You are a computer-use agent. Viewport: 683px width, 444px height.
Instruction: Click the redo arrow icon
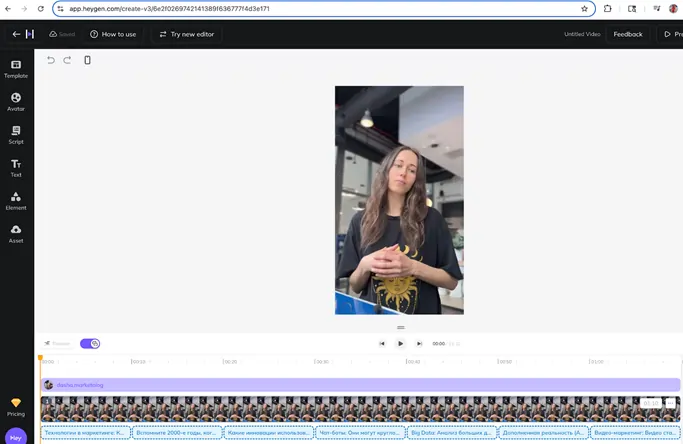click(x=68, y=60)
